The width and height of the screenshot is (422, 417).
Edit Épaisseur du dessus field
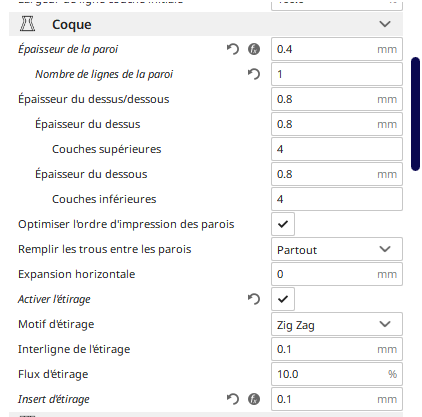tap(337, 124)
